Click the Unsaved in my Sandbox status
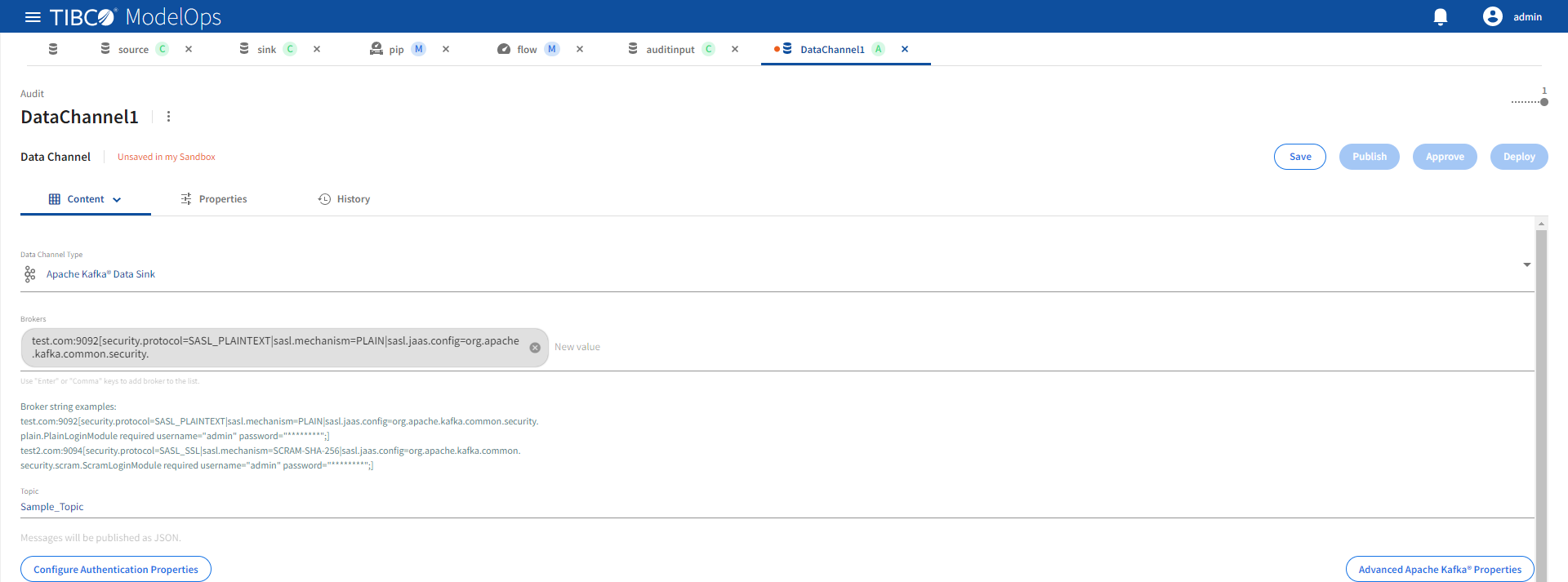The width and height of the screenshot is (1568, 582). (167, 157)
